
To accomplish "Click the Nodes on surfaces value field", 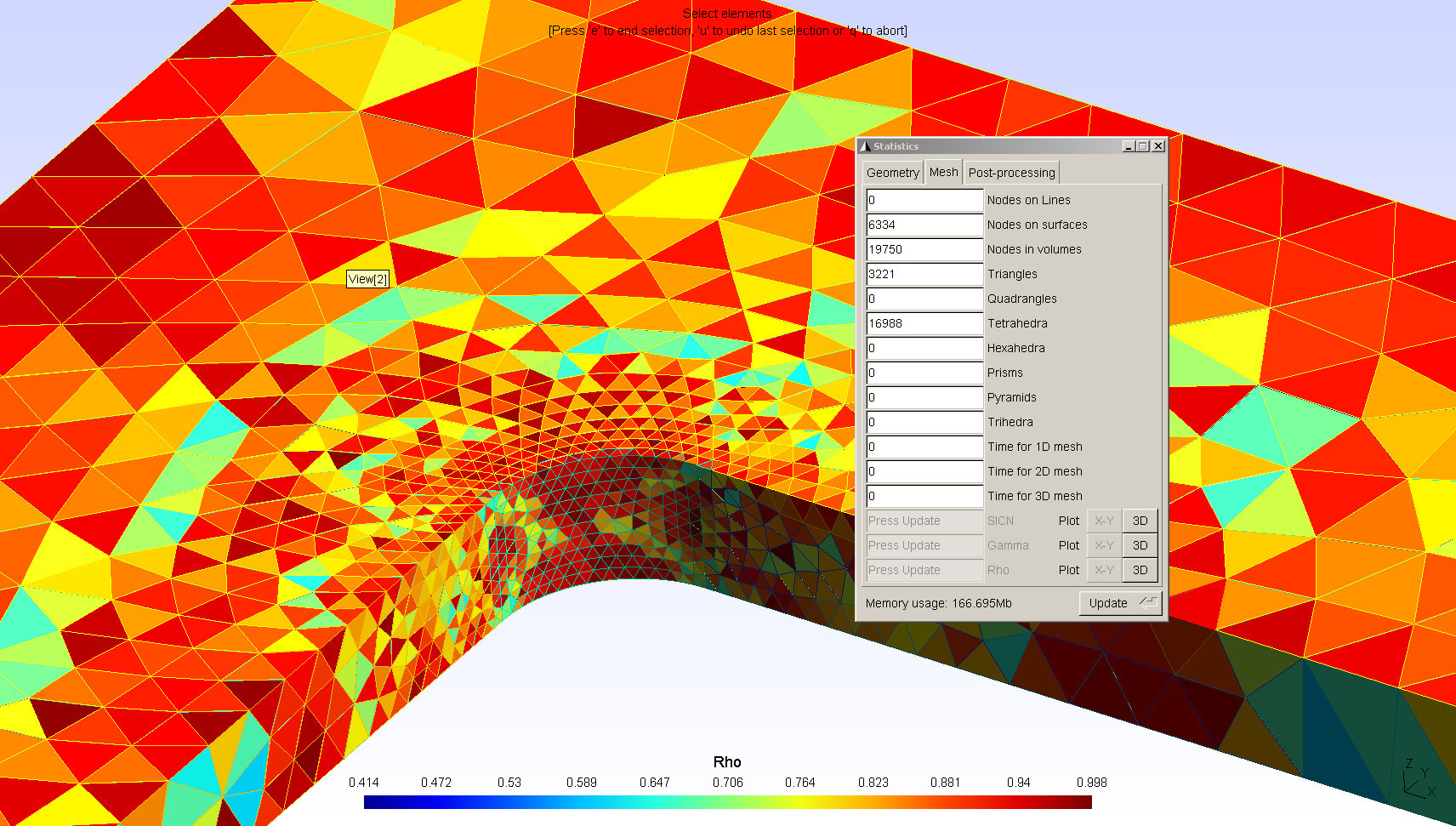I will pyautogui.click(x=924, y=225).
